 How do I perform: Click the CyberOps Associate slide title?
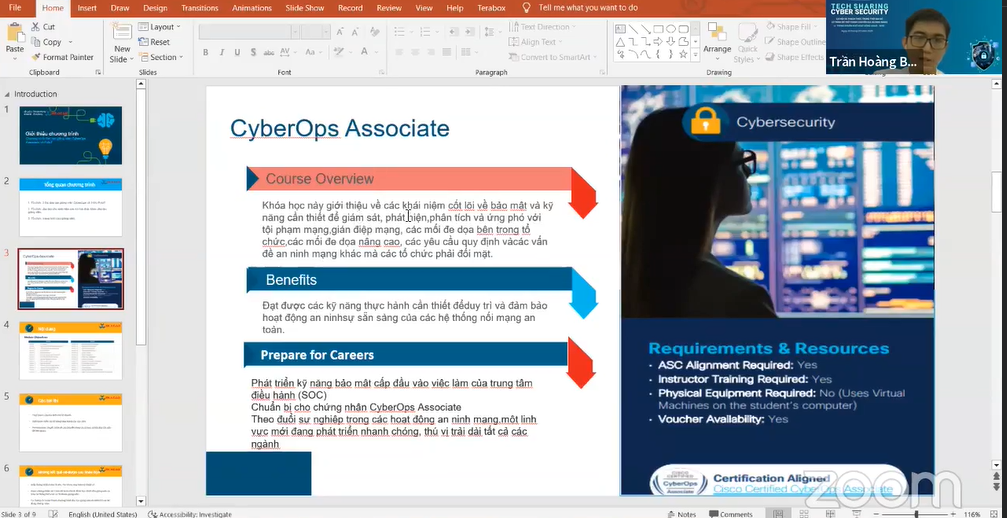[x=340, y=128]
